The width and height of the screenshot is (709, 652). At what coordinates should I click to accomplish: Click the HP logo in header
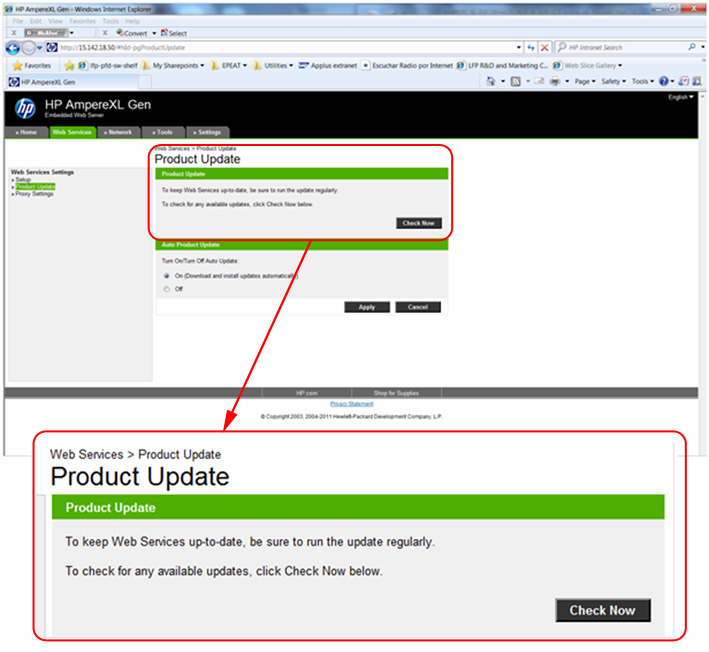coord(25,109)
